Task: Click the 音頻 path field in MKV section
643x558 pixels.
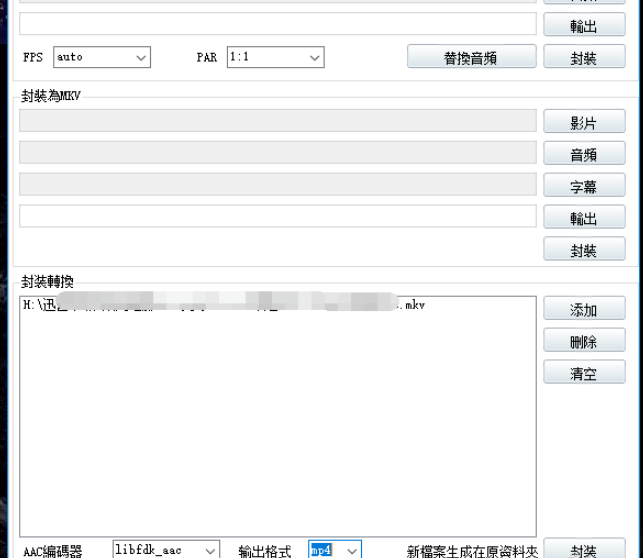Action: [x=278, y=153]
